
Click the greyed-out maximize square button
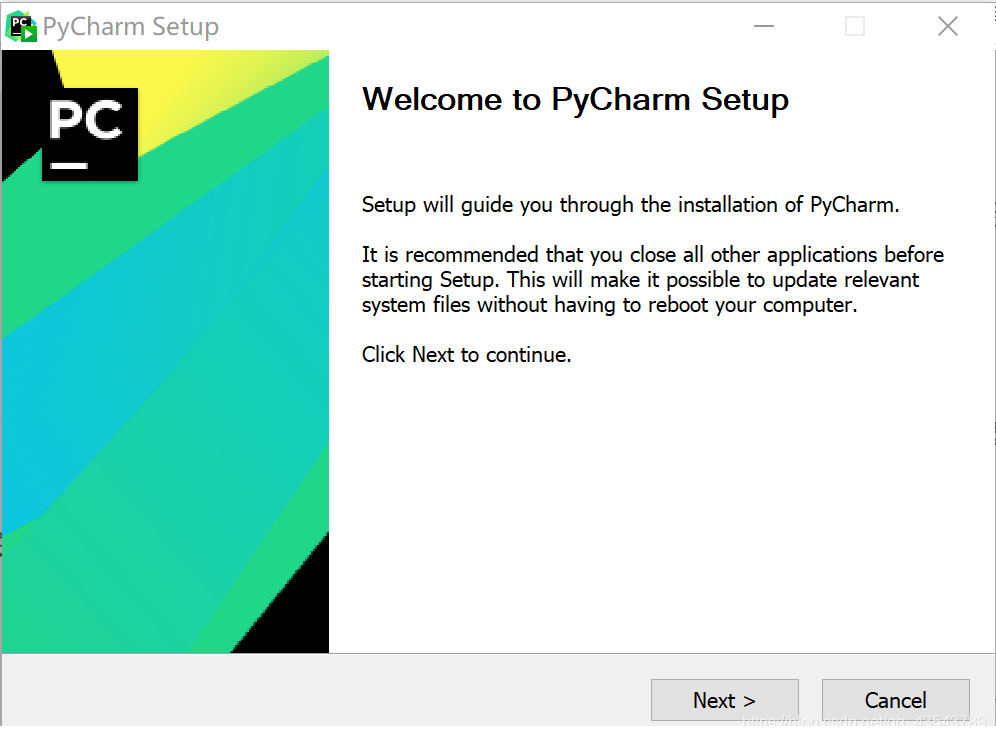pos(855,27)
